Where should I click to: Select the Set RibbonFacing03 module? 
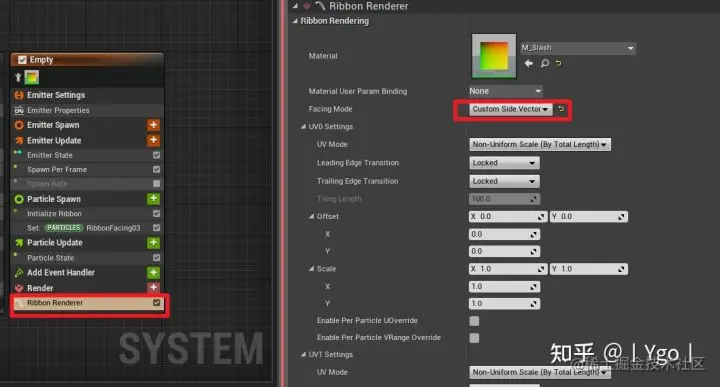[x=87, y=228]
